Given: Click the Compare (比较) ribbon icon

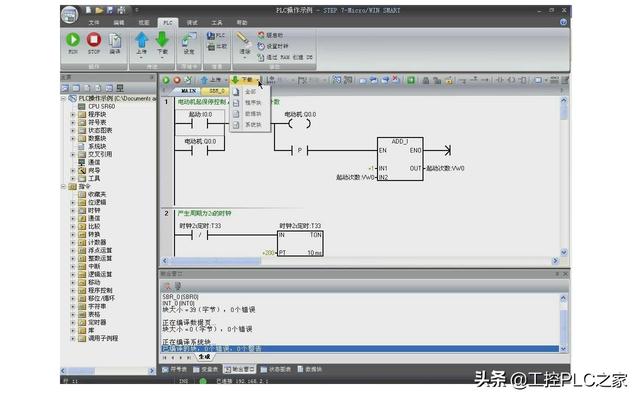Looking at the screenshot, I should pos(217,47).
